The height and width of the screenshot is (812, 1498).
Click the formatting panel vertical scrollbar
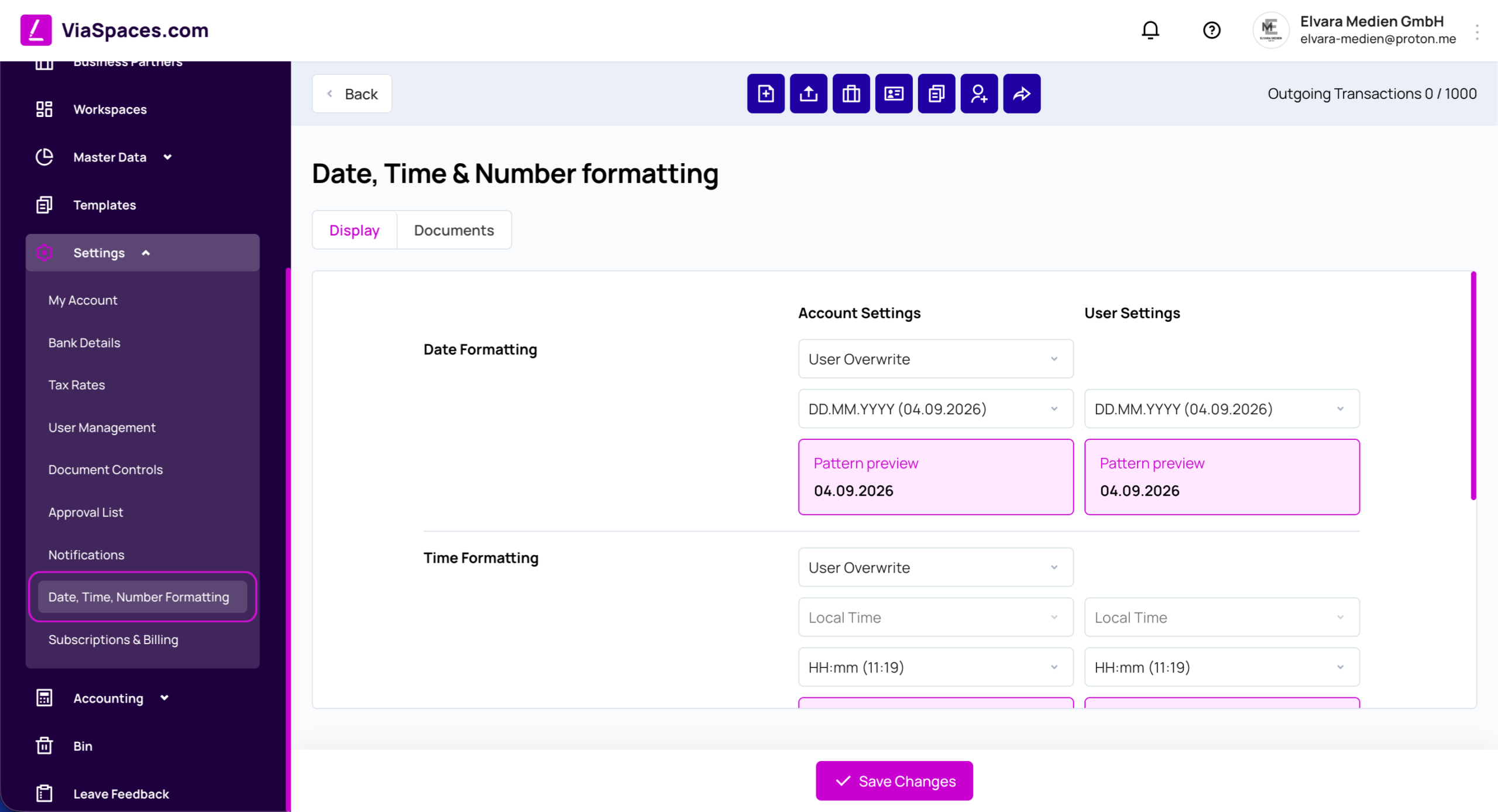coord(1473,386)
